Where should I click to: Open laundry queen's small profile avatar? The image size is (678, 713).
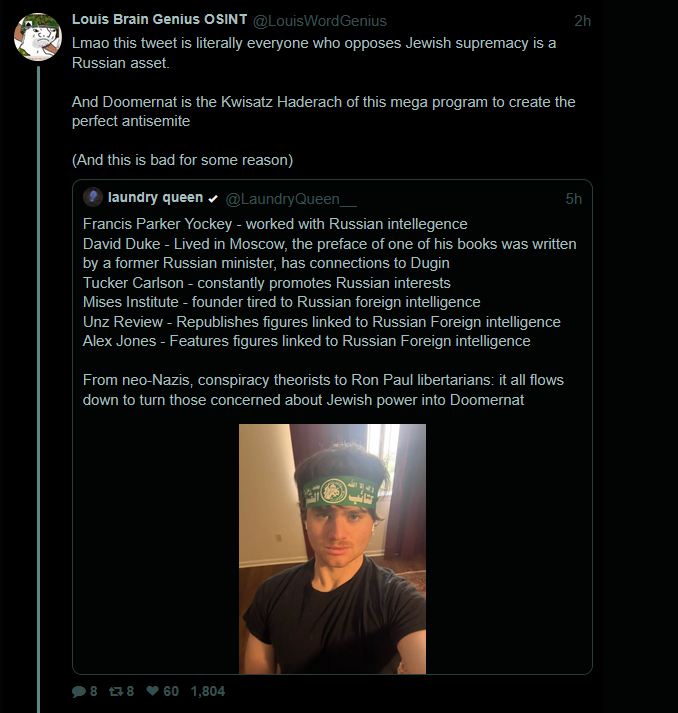pyautogui.click(x=93, y=197)
